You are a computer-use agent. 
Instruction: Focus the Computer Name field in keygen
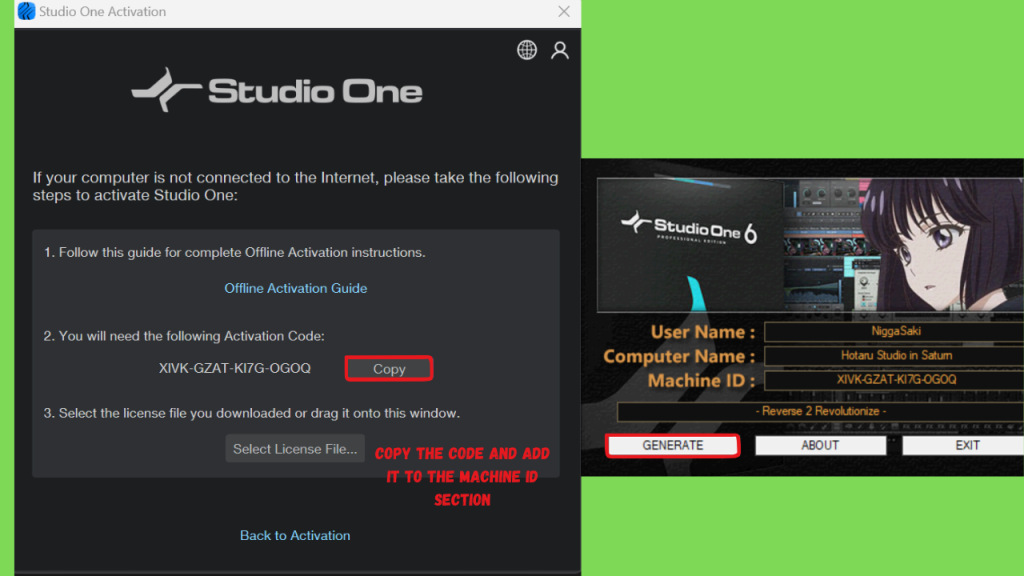pos(894,355)
